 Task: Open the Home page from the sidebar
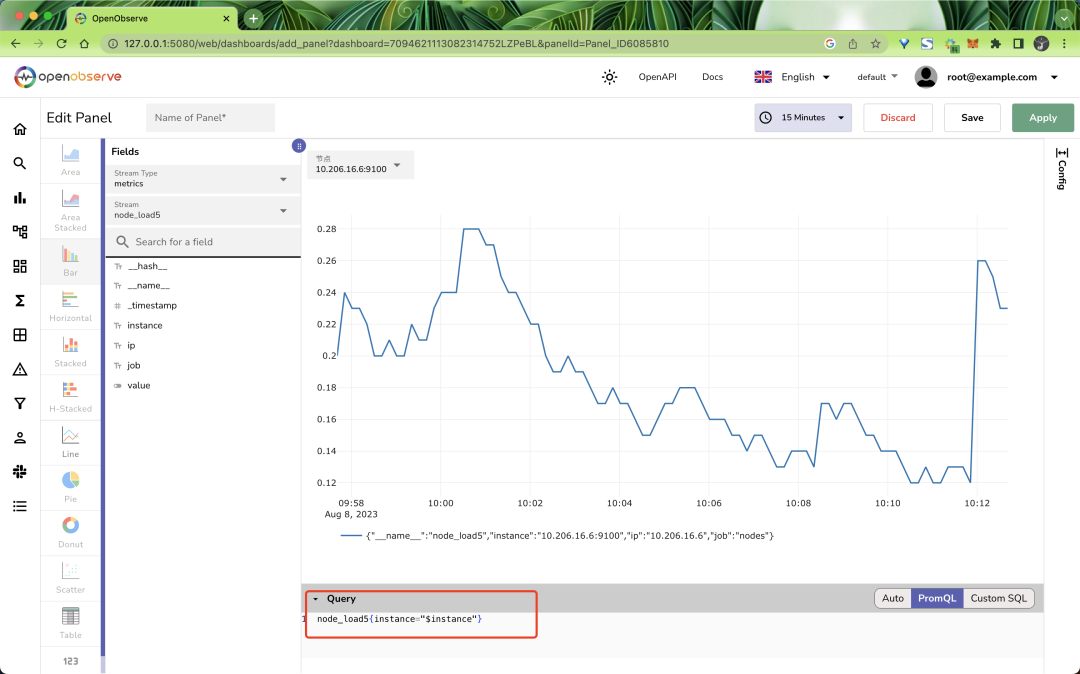(20, 129)
